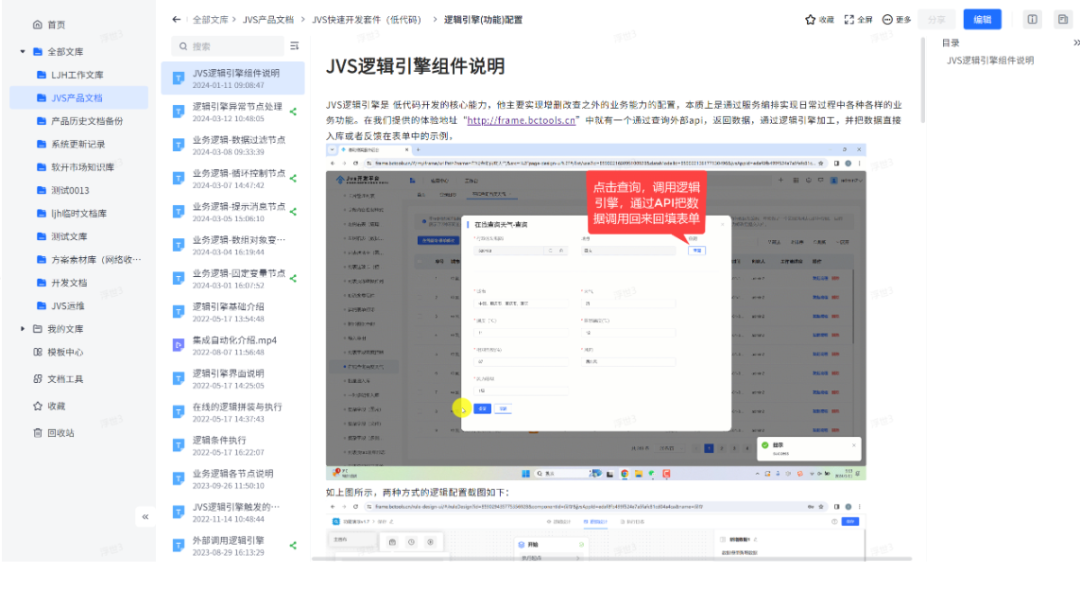Viewport: 1080px width, 590px height.
Task: Go to 首页 home in the sidebar
Action: click(56, 24)
